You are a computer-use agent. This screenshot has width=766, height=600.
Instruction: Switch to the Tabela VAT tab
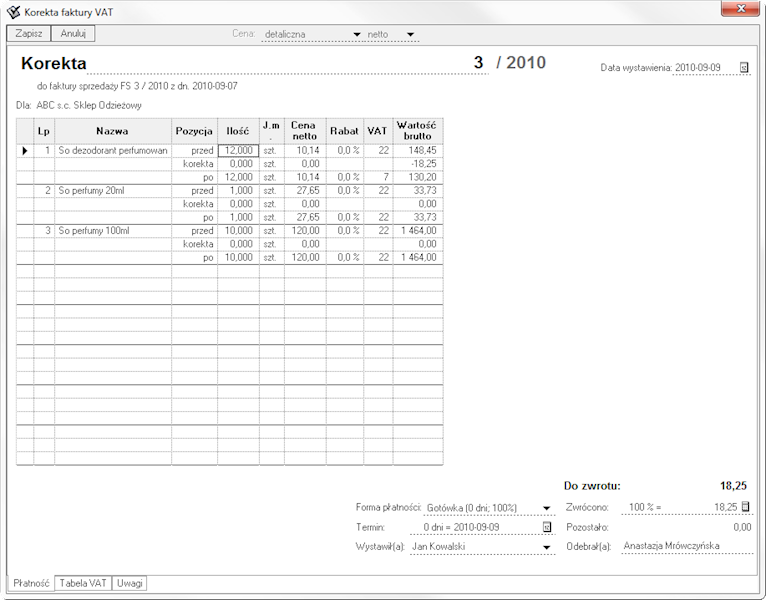coord(84,583)
